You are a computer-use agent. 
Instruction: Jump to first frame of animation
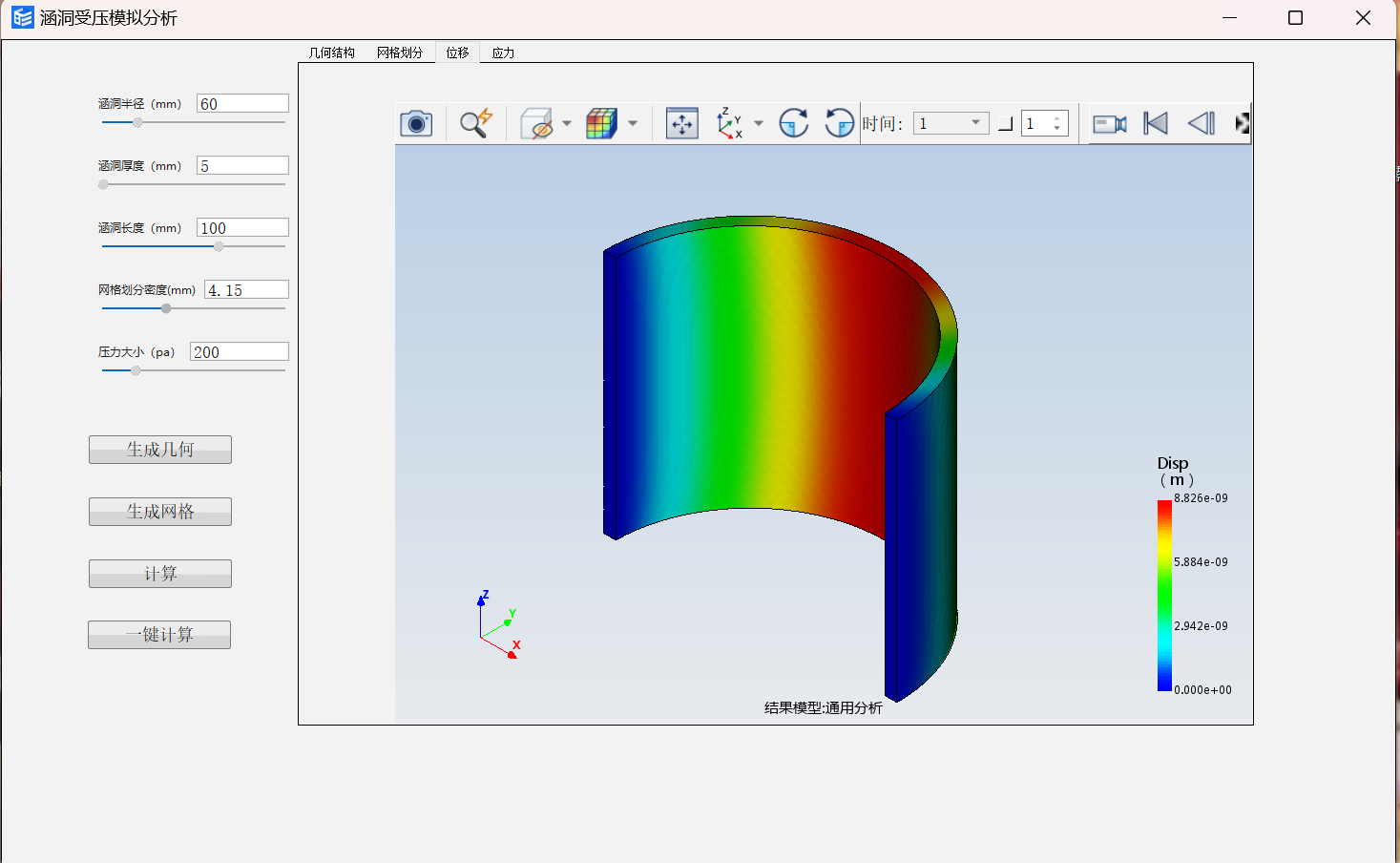coord(1156,123)
